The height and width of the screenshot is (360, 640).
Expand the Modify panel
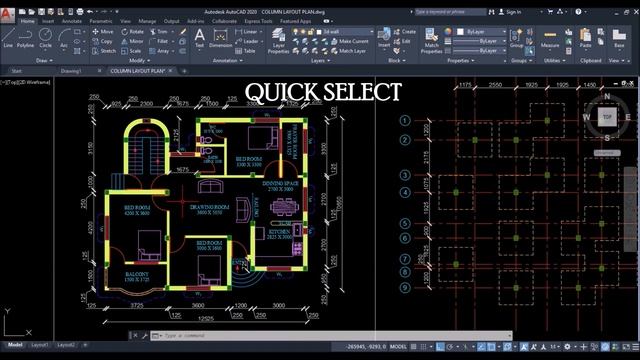tap(140, 60)
